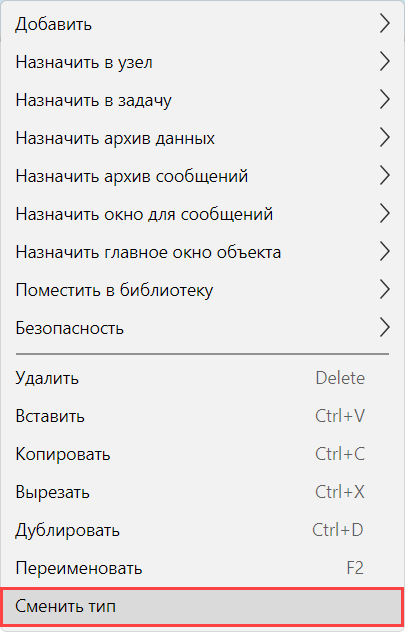Viewport: 405px width, 632px height.
Task: Expand the arrow beside Безопасность
Action: [385, 328]
